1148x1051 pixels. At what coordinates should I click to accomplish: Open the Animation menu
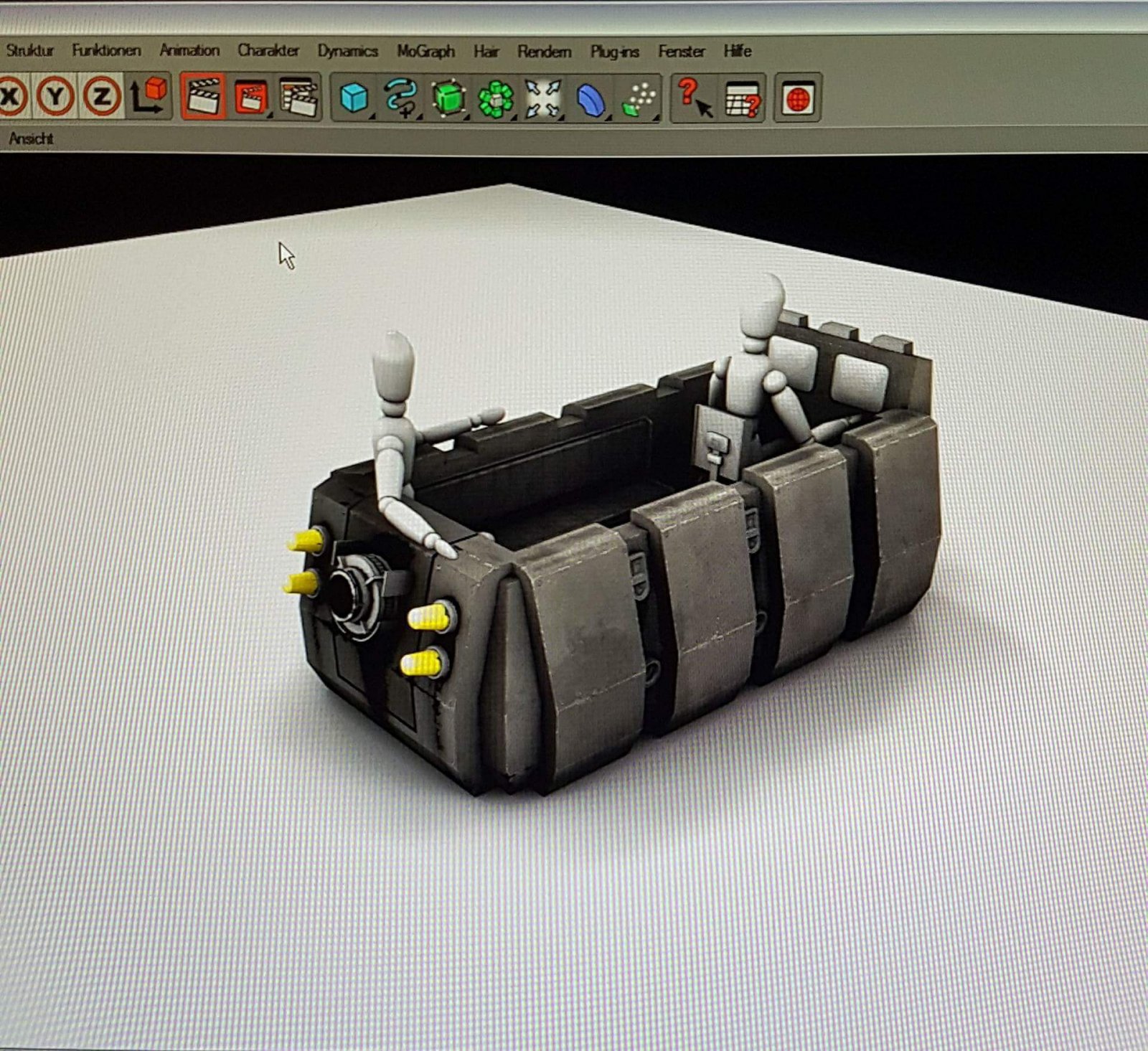(x=189, y=50)
